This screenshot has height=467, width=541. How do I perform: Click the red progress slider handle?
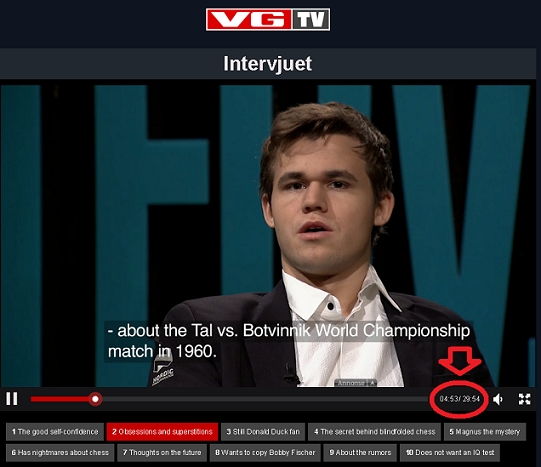pos(95,399)
